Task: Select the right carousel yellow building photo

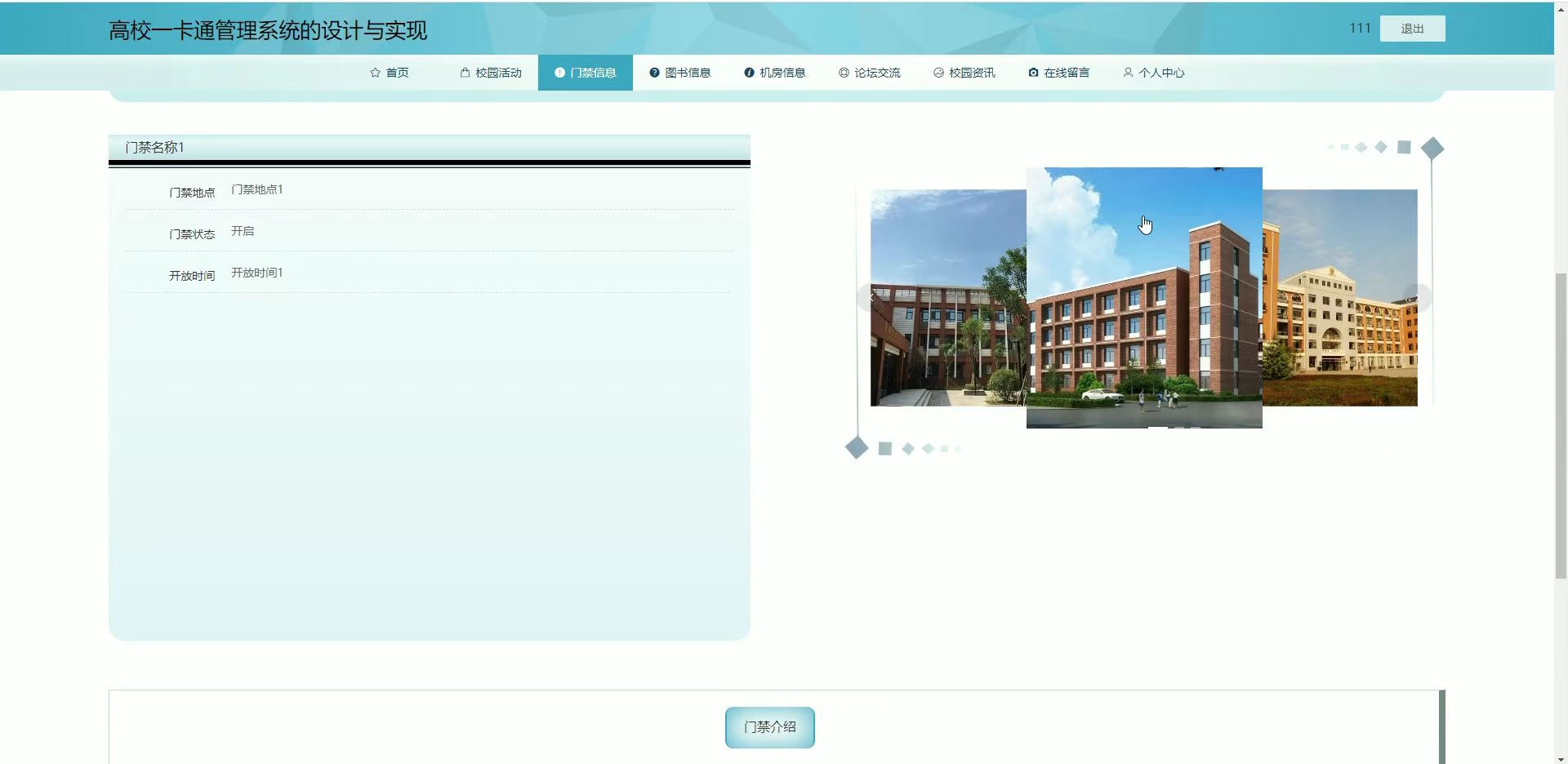Action: coord(1340,298)
